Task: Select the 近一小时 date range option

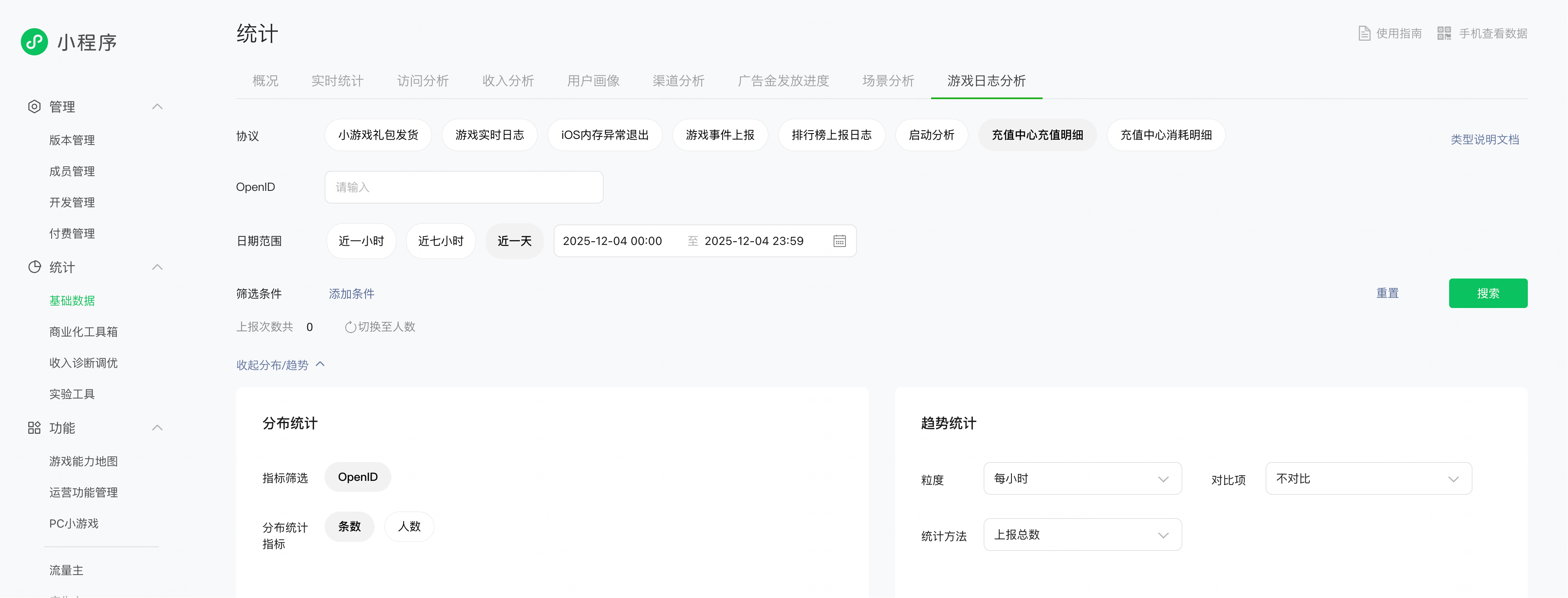Action: (x=361, y=241)
